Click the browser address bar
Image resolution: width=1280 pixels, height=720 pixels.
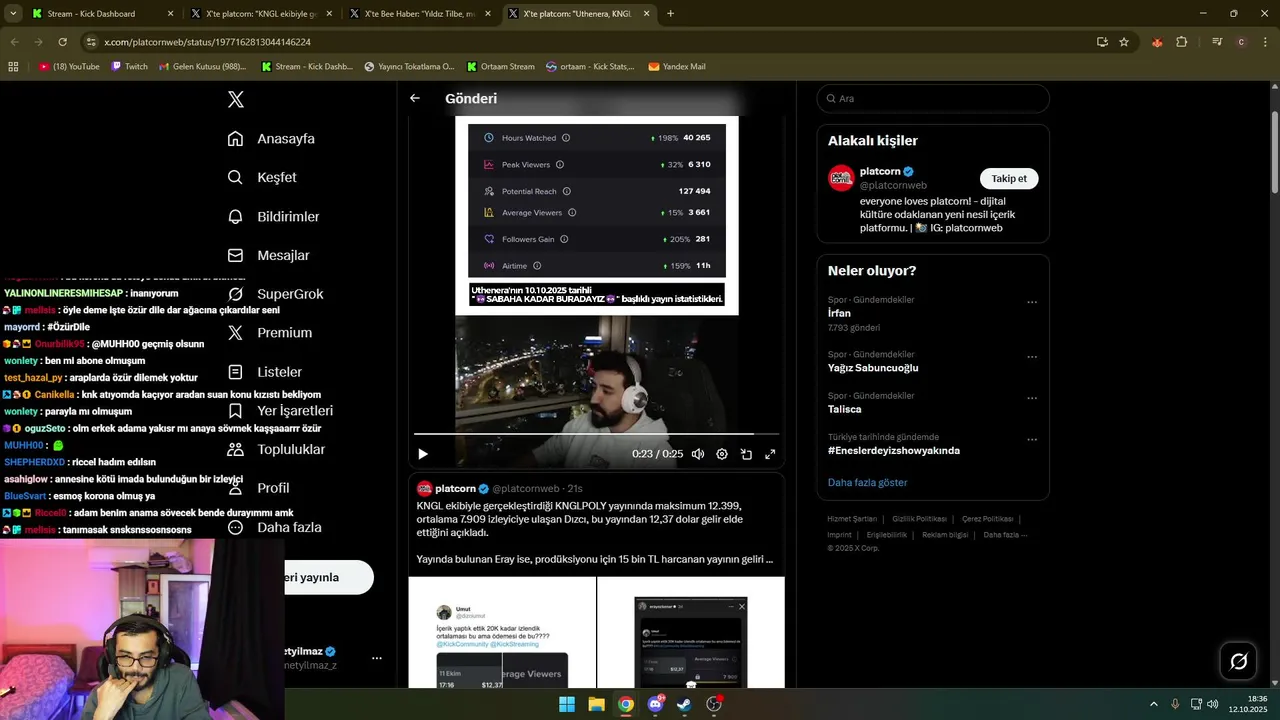click(x=590, y=42)
